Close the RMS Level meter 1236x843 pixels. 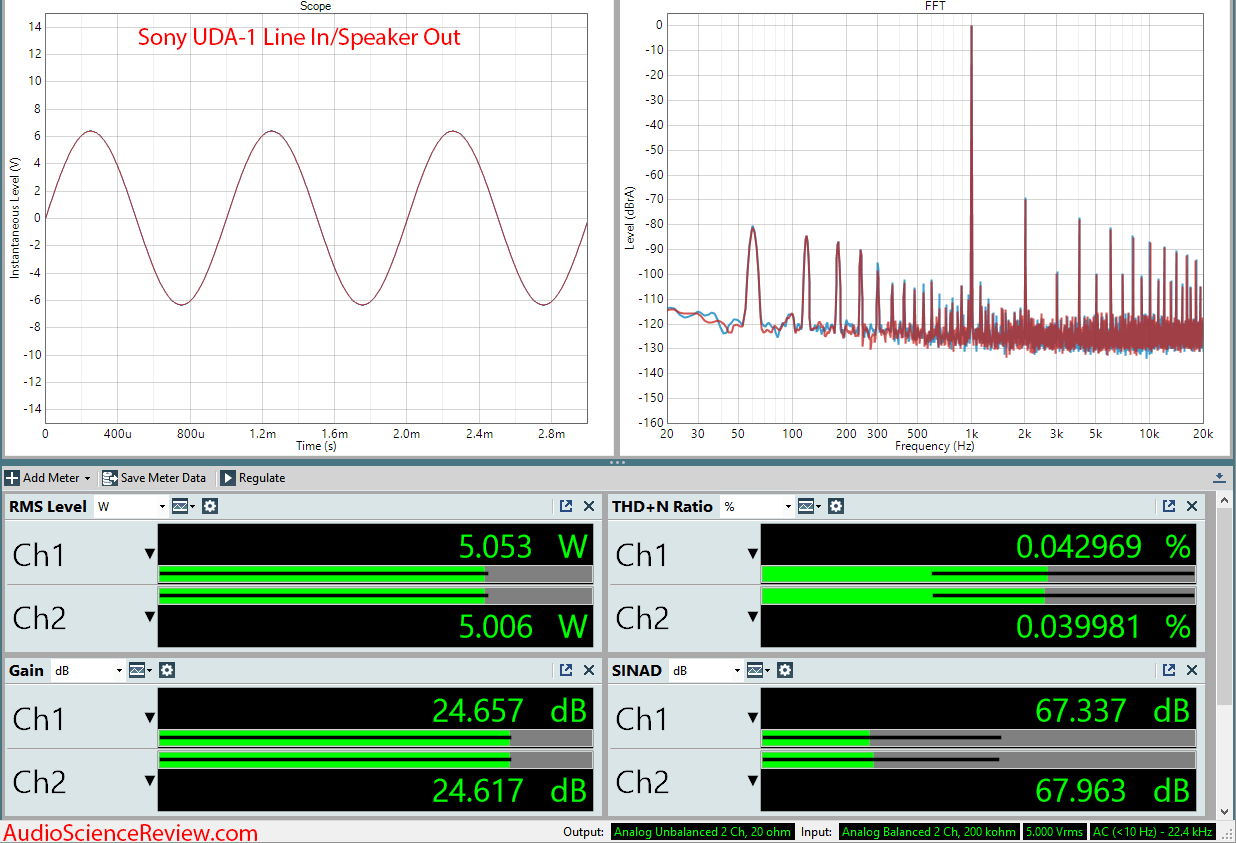pyautogui.click(x=589, y=507)
